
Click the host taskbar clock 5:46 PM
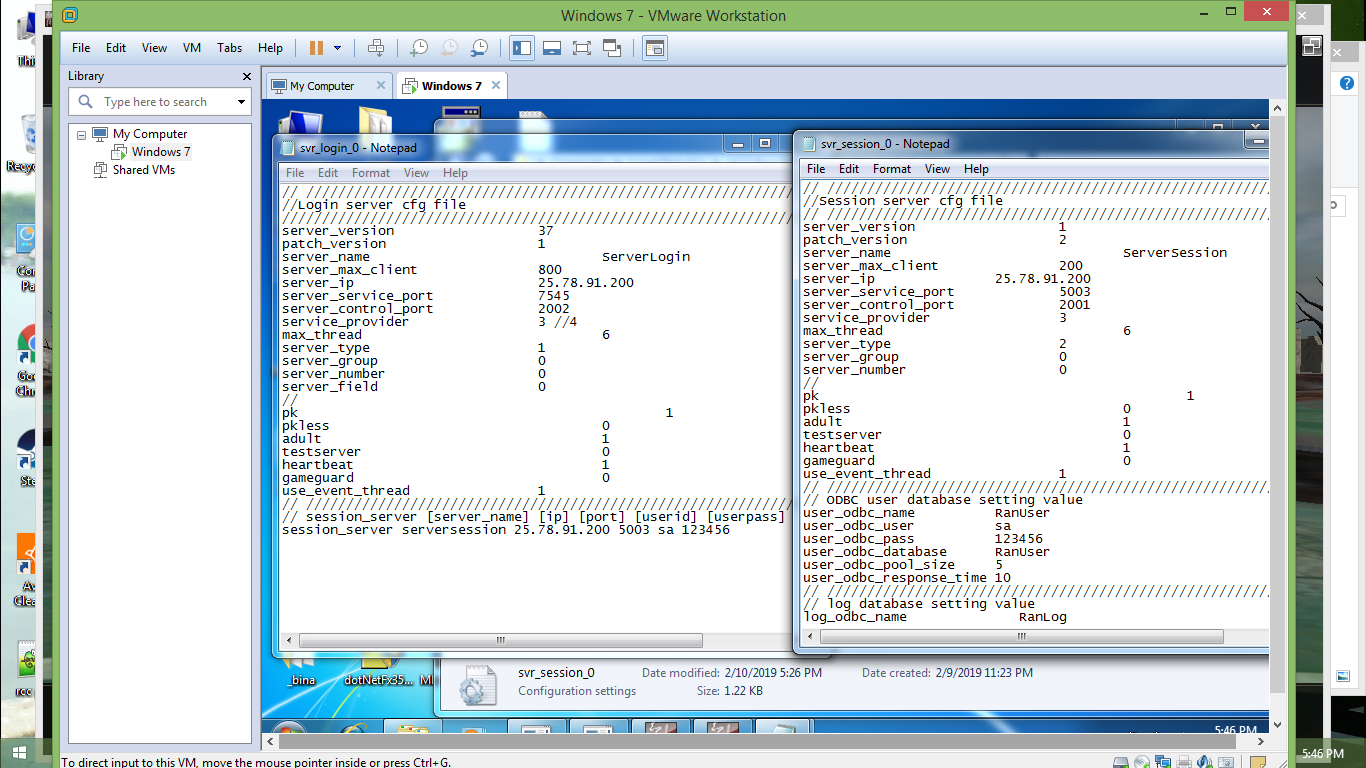click(x=1323, y=753)
